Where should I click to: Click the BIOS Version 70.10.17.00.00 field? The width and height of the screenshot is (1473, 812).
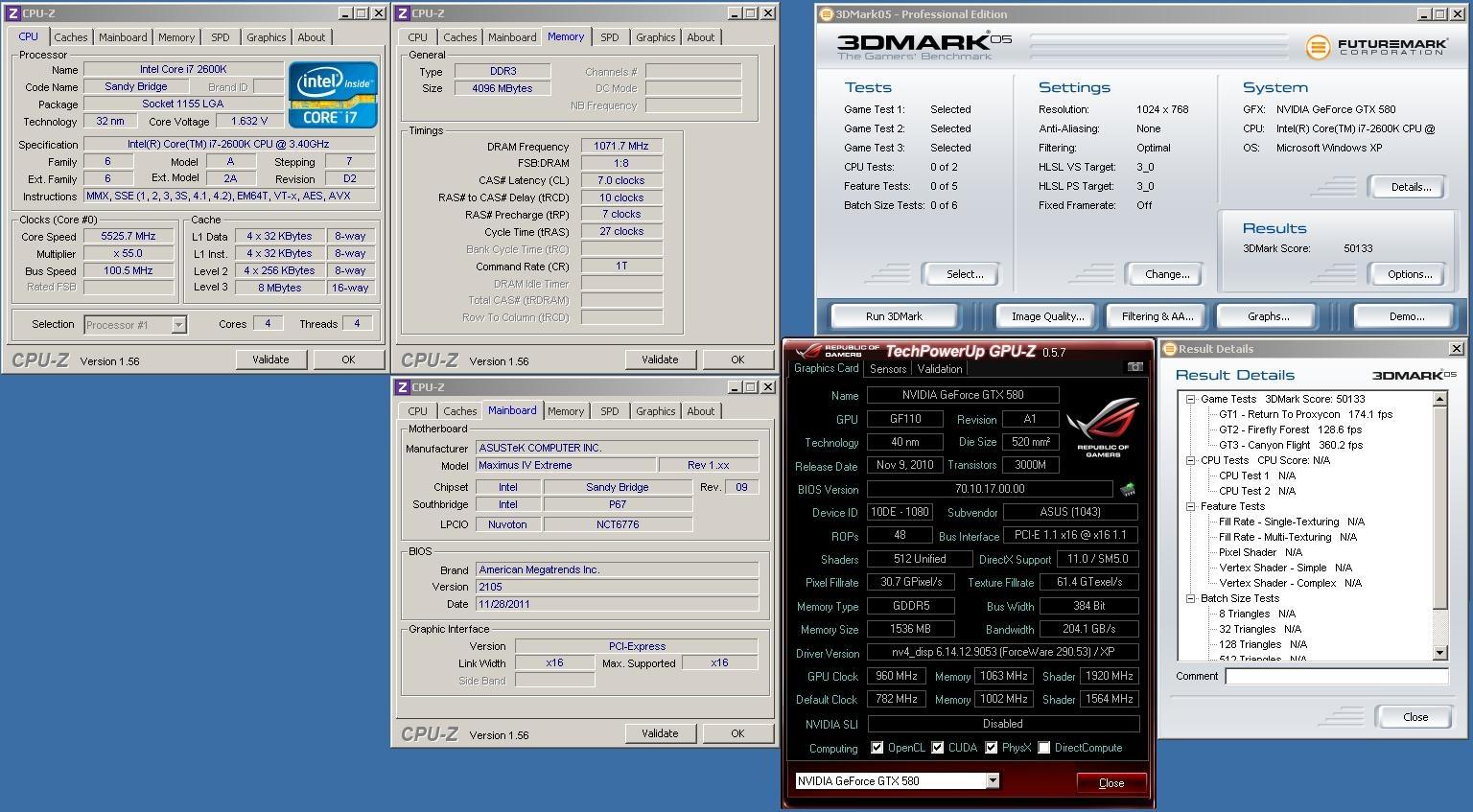(x=990, y=489)
